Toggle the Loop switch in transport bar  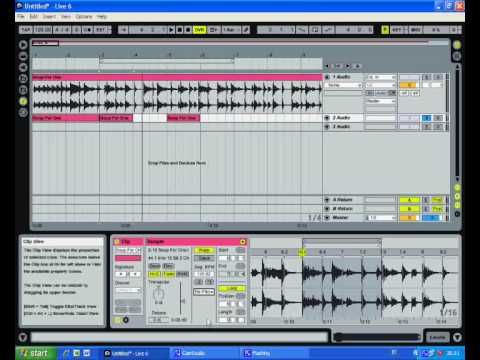pyautogui.click(x=315, y=30)
